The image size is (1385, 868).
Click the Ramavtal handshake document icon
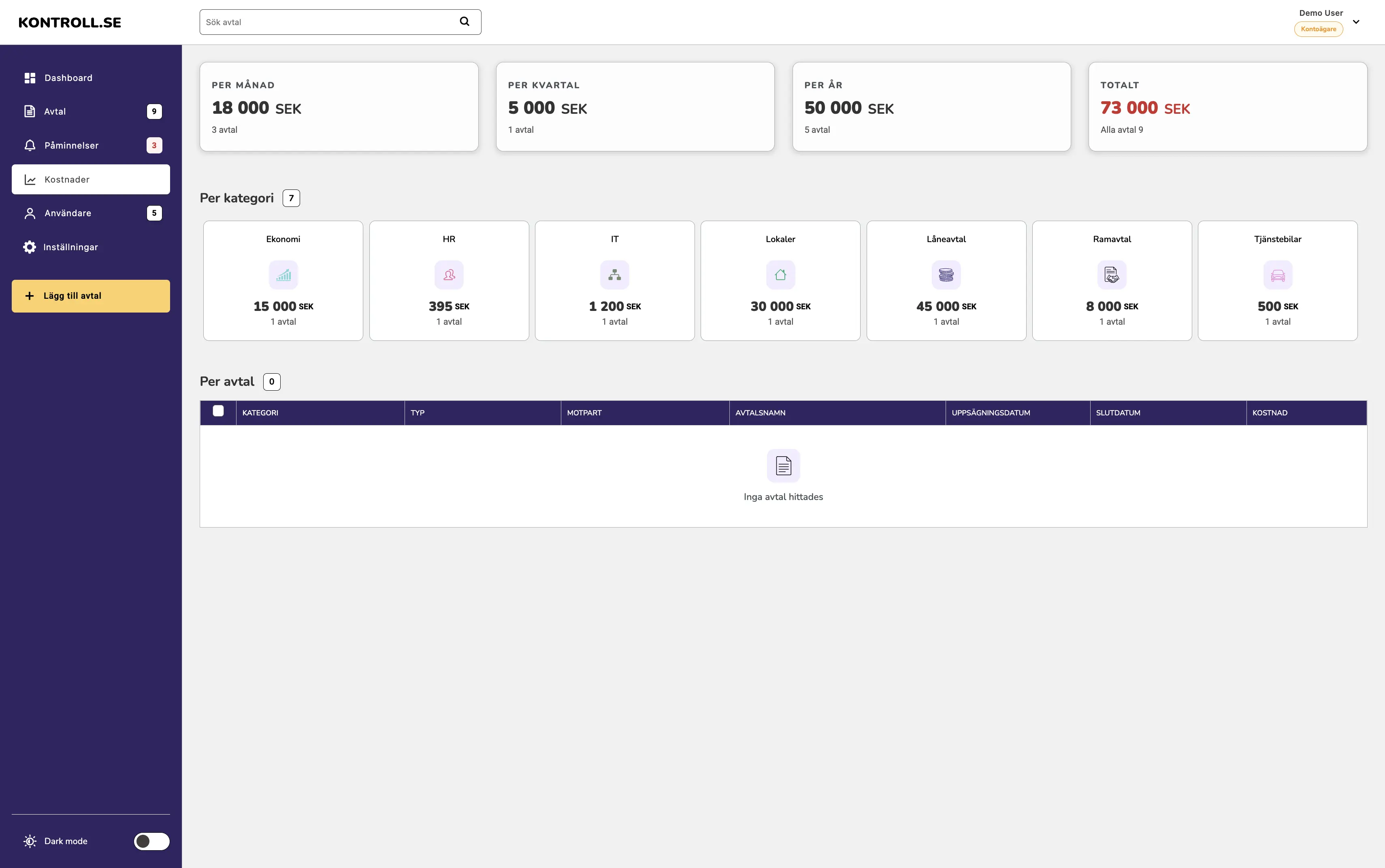point(1112,275)
